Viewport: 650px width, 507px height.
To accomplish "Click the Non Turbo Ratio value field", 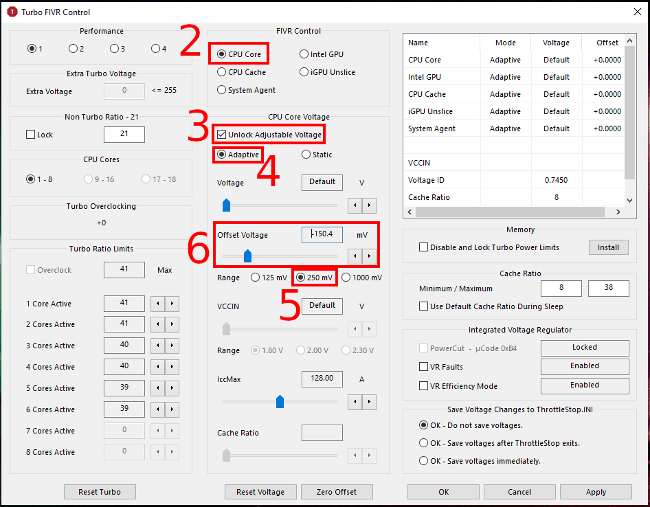I will point(124,134).
